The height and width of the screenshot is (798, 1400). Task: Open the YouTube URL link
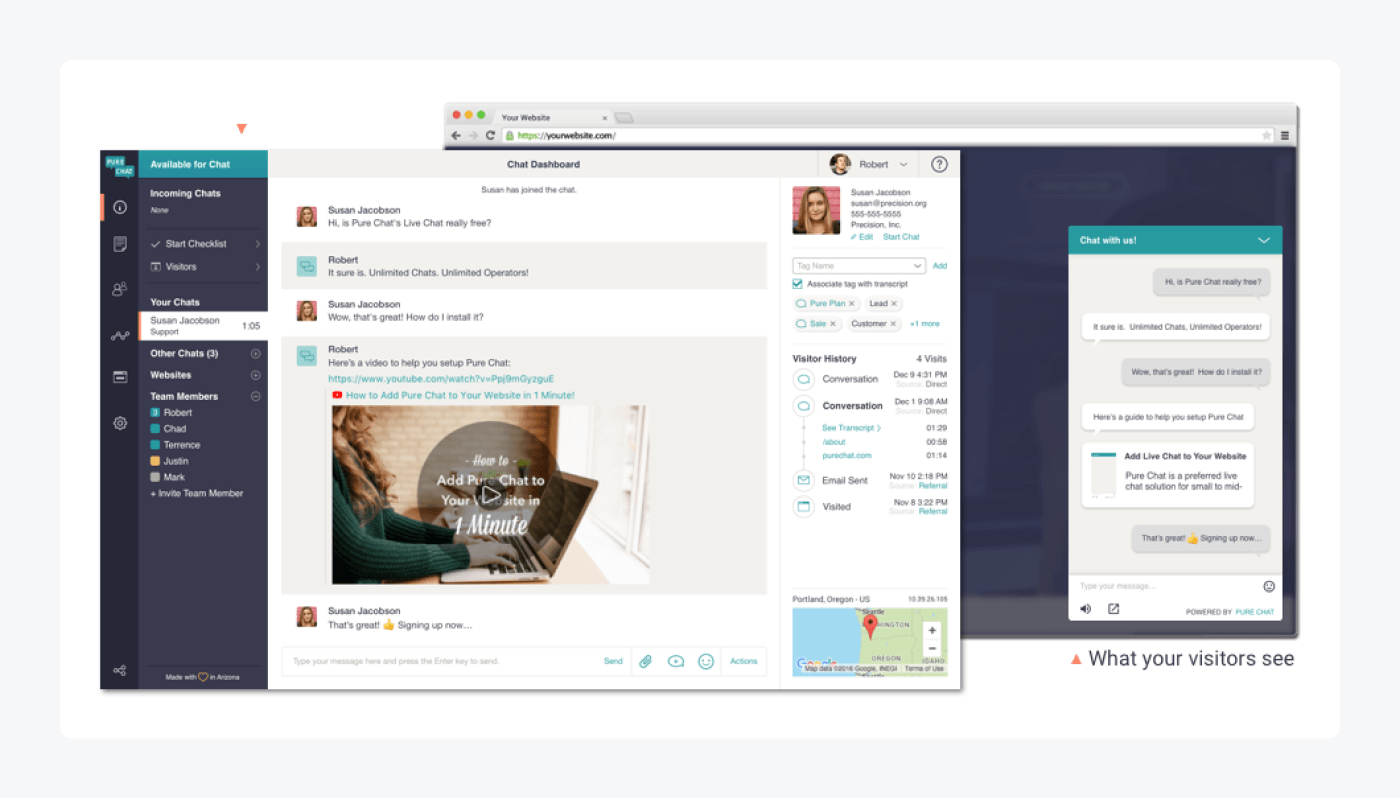[441, 379]
